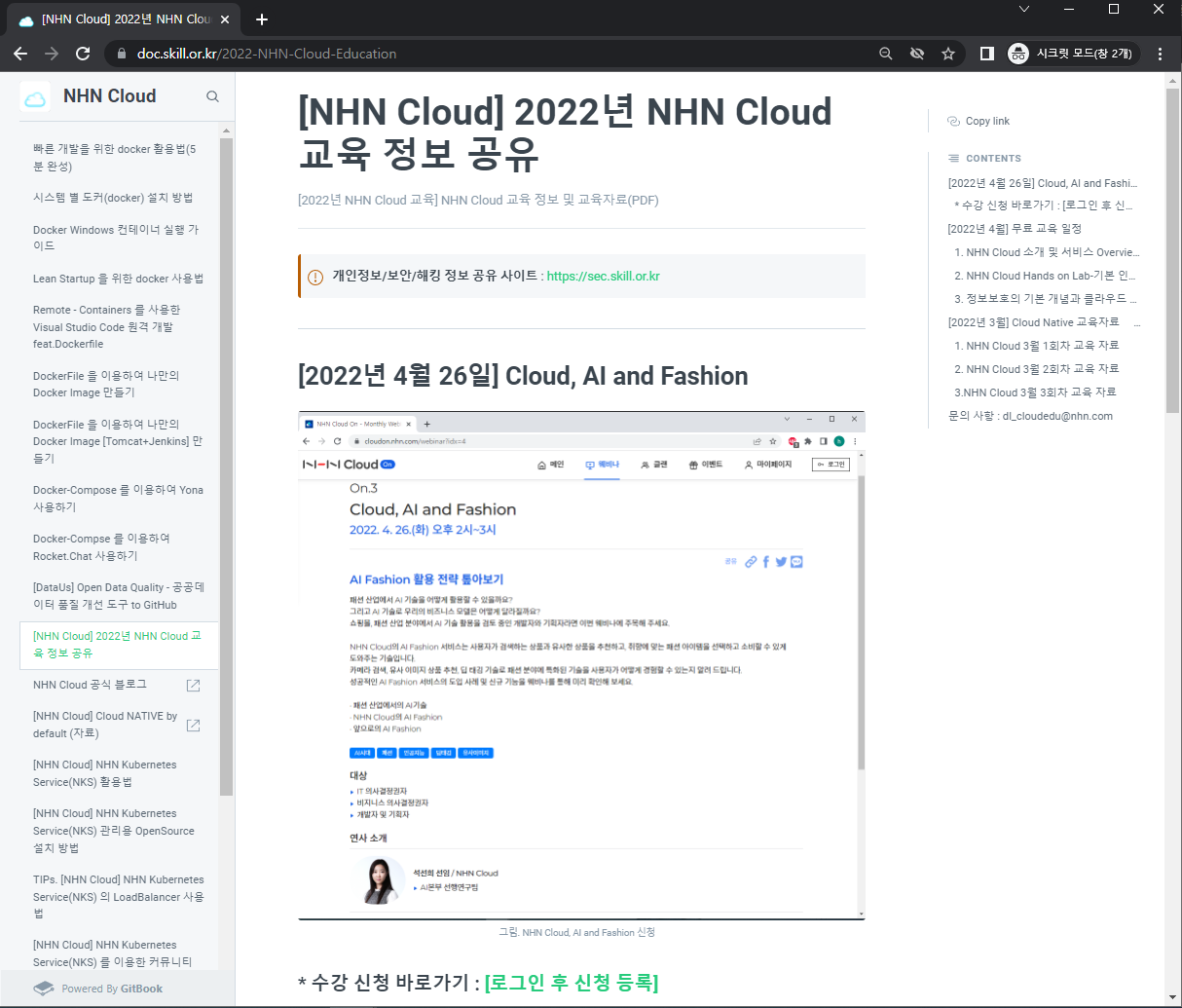This screenshot has width=1182, height=1008.
Task: Click the Copy link button
Action: [979, 121]
